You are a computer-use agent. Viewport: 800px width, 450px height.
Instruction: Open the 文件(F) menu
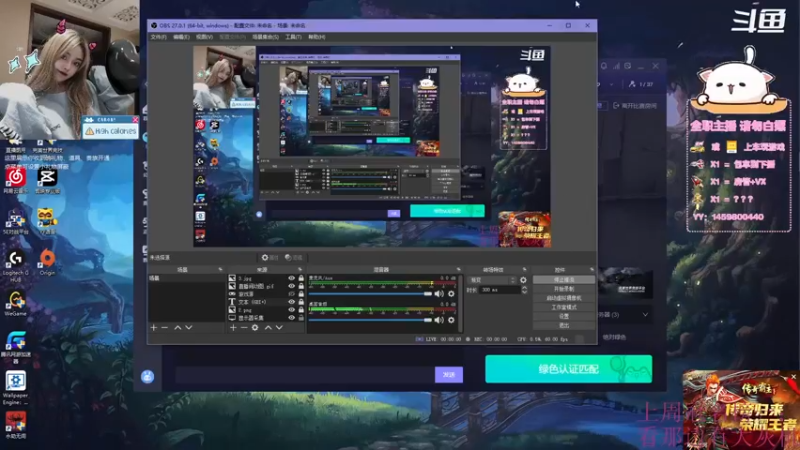158,37
